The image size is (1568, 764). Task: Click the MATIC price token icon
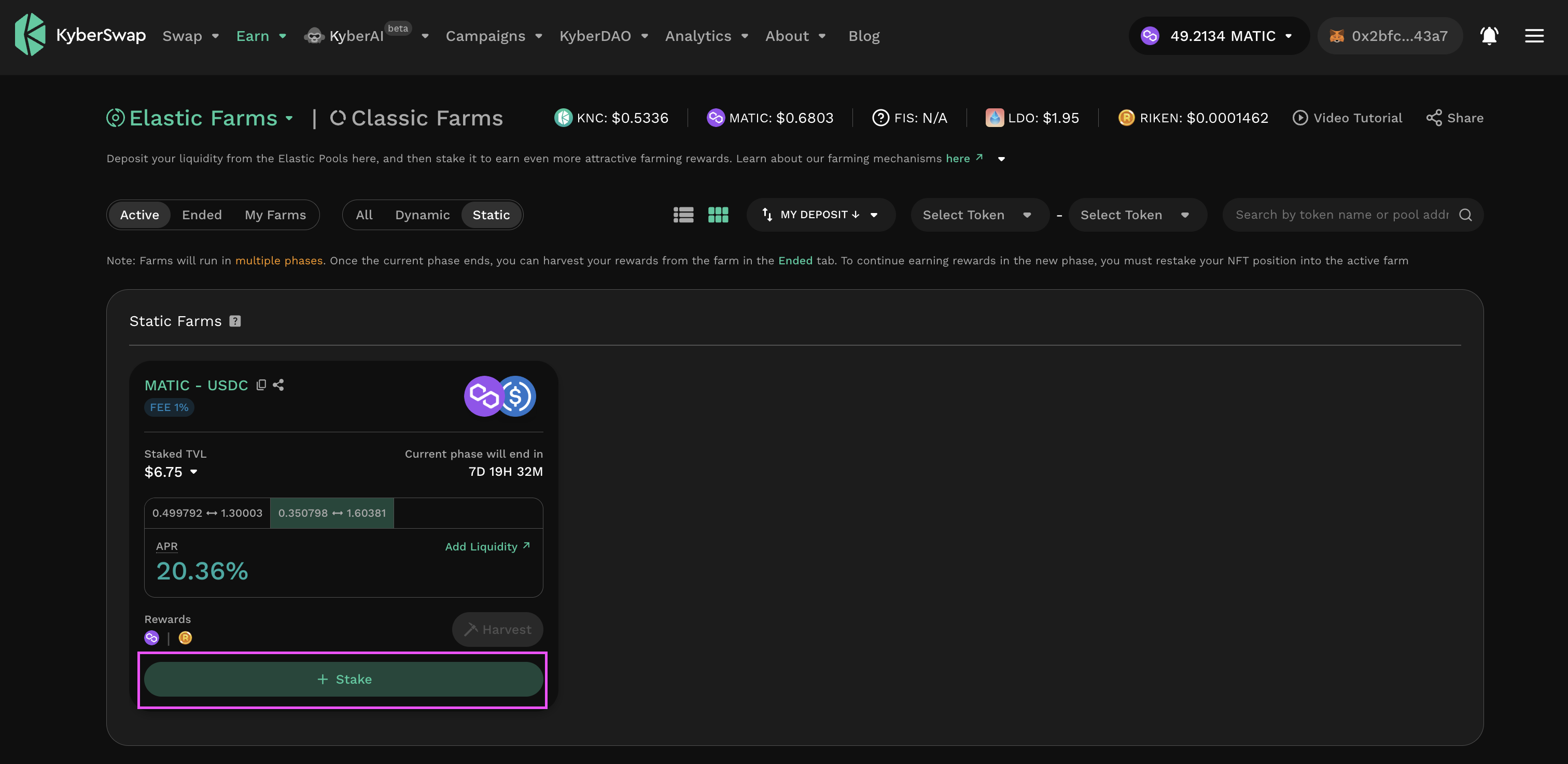715,117
